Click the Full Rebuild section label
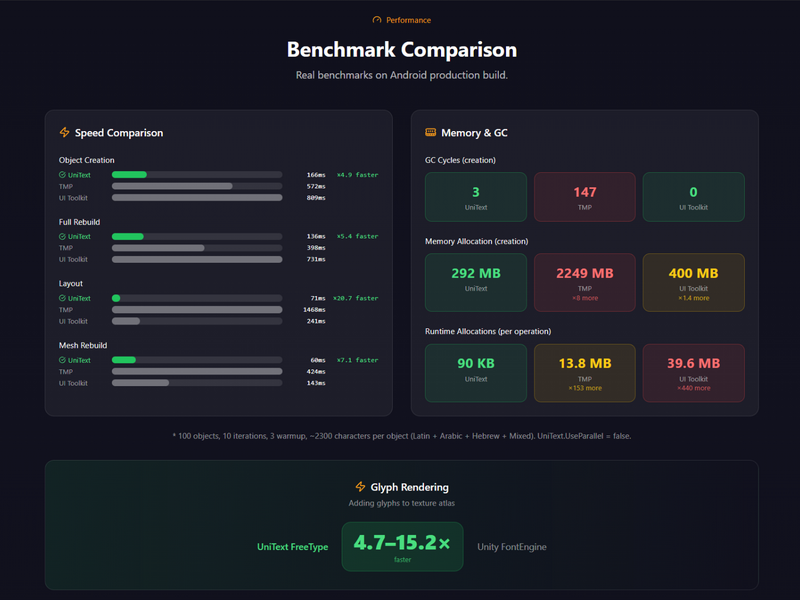Screen dimensions: 800x600 [x=79, y=222]
